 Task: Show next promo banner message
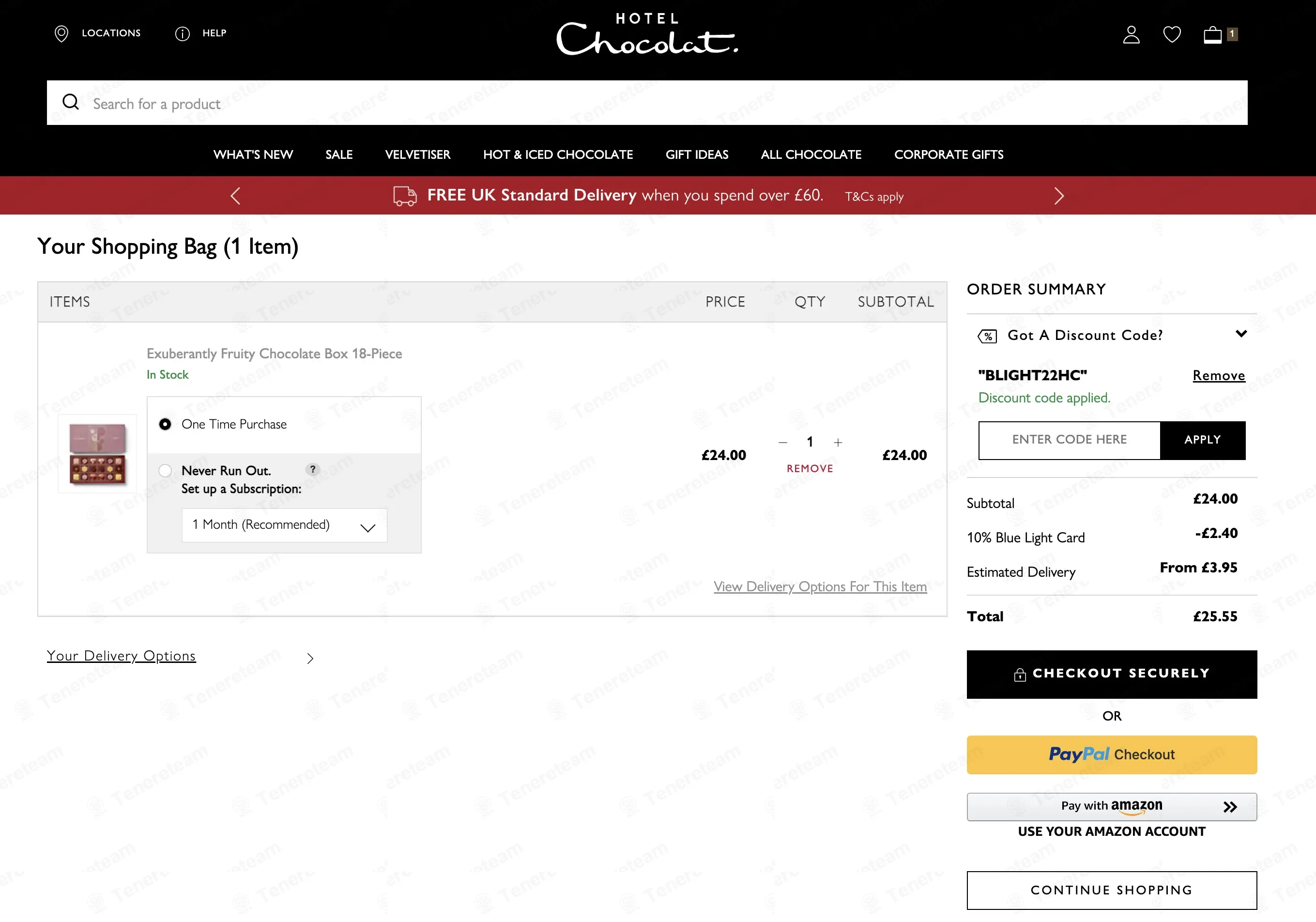click(x=1058, y=196)
